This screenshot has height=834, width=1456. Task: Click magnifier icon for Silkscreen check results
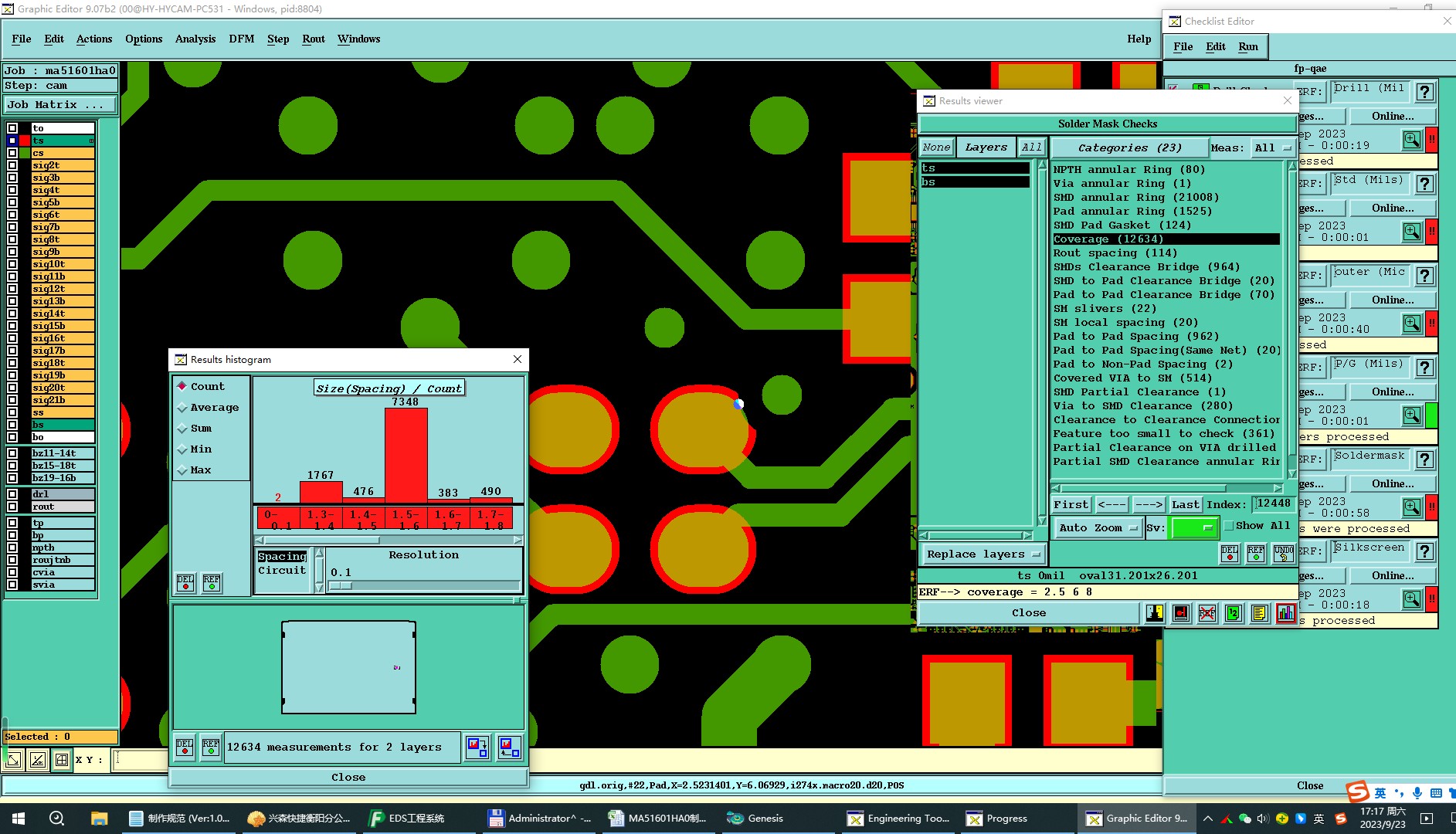[1412, 599]
